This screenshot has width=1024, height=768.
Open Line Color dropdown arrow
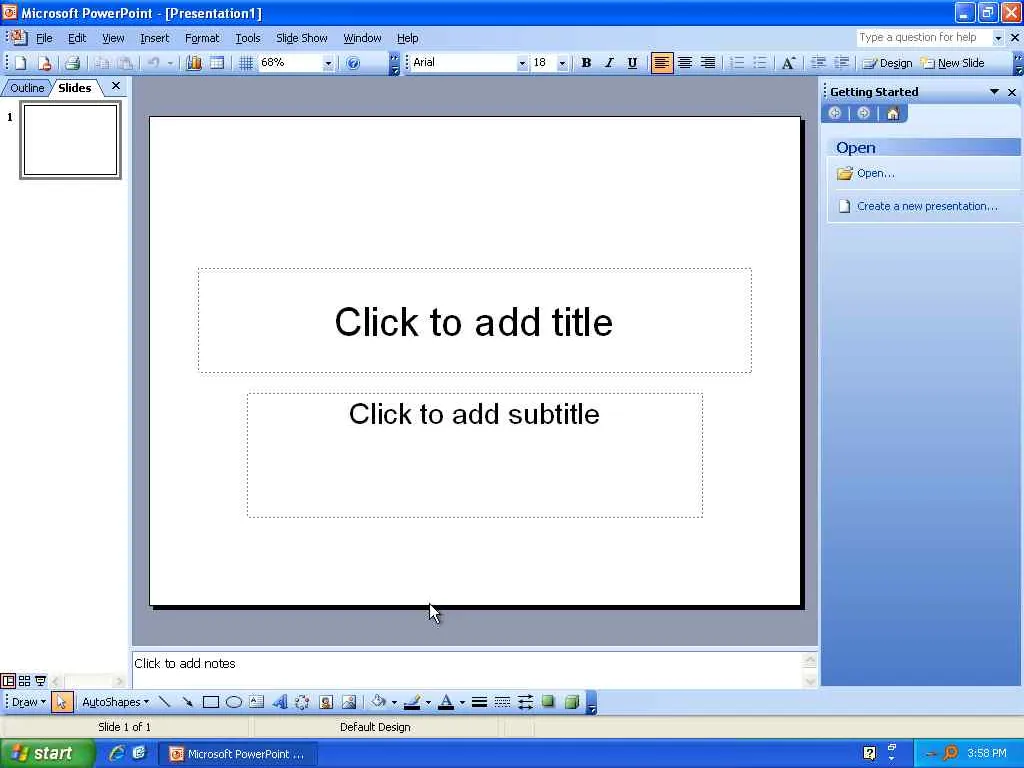click(x=428, y=703)
